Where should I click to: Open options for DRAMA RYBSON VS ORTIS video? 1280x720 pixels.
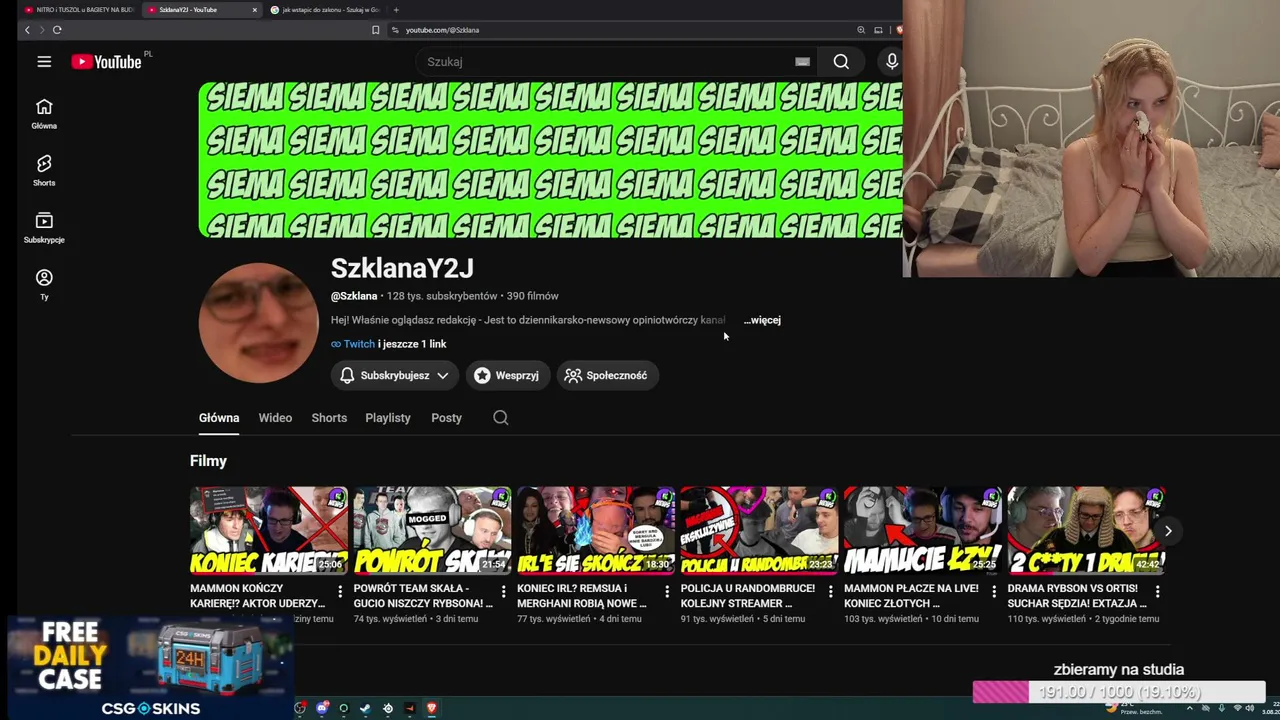tap(1157, 592)
